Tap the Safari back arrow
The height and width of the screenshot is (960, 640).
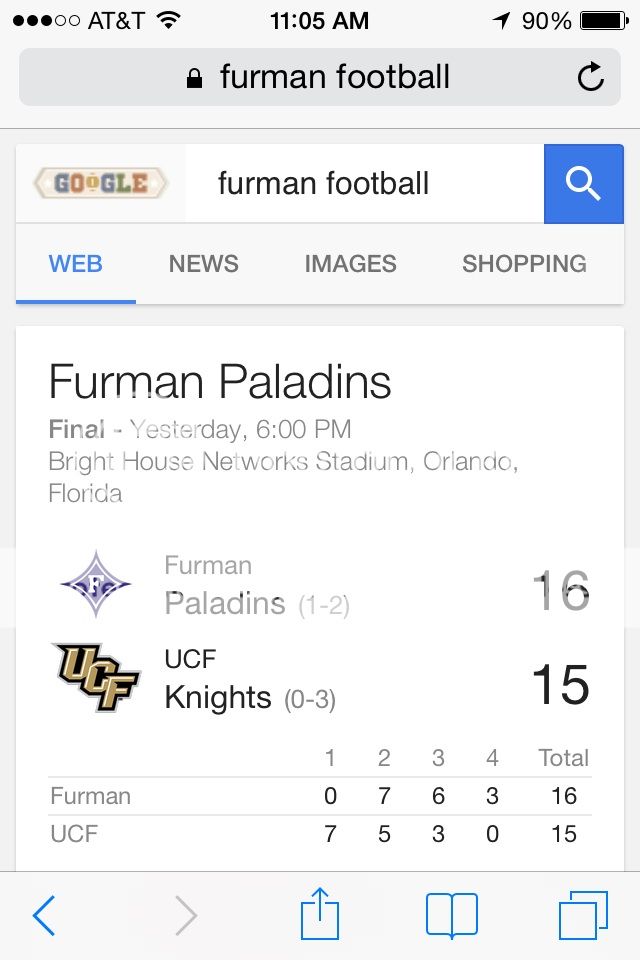click(44, 915)
